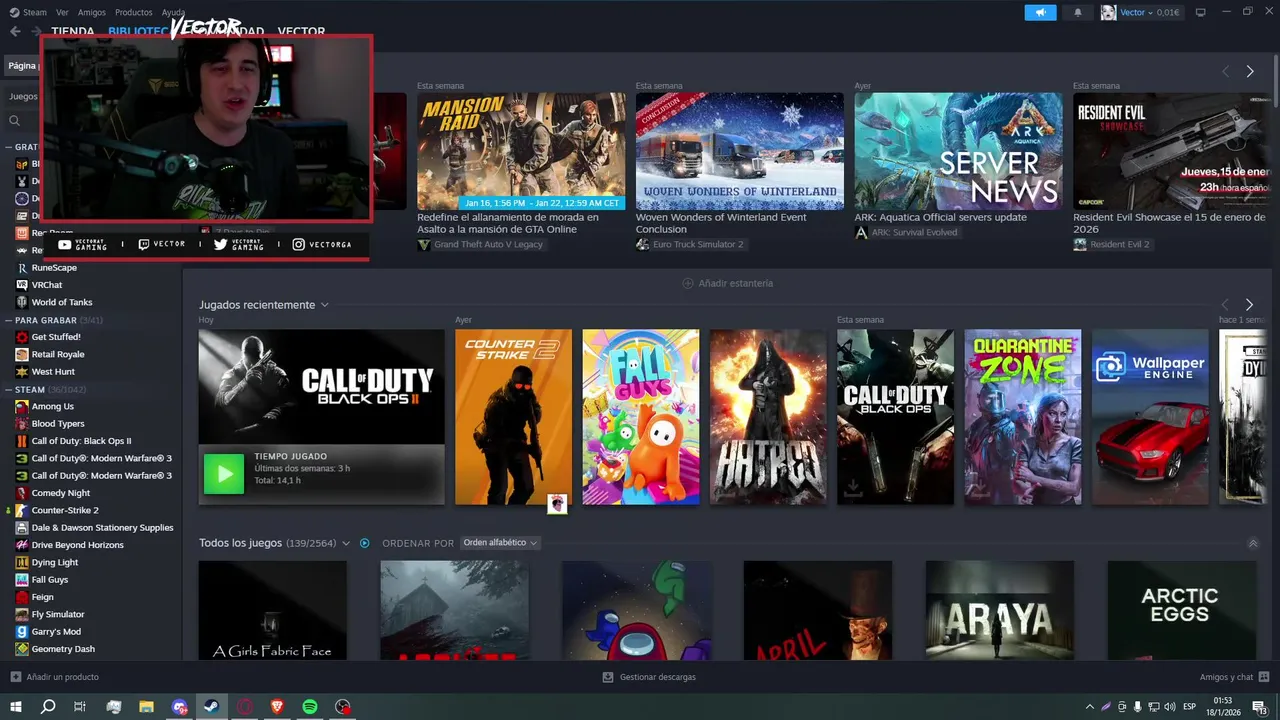Image resolution: width=1280 pixels, height=720 pixels.
Task: Toggle Big Picture mode monitor icon
Action: coord(1201,12)
